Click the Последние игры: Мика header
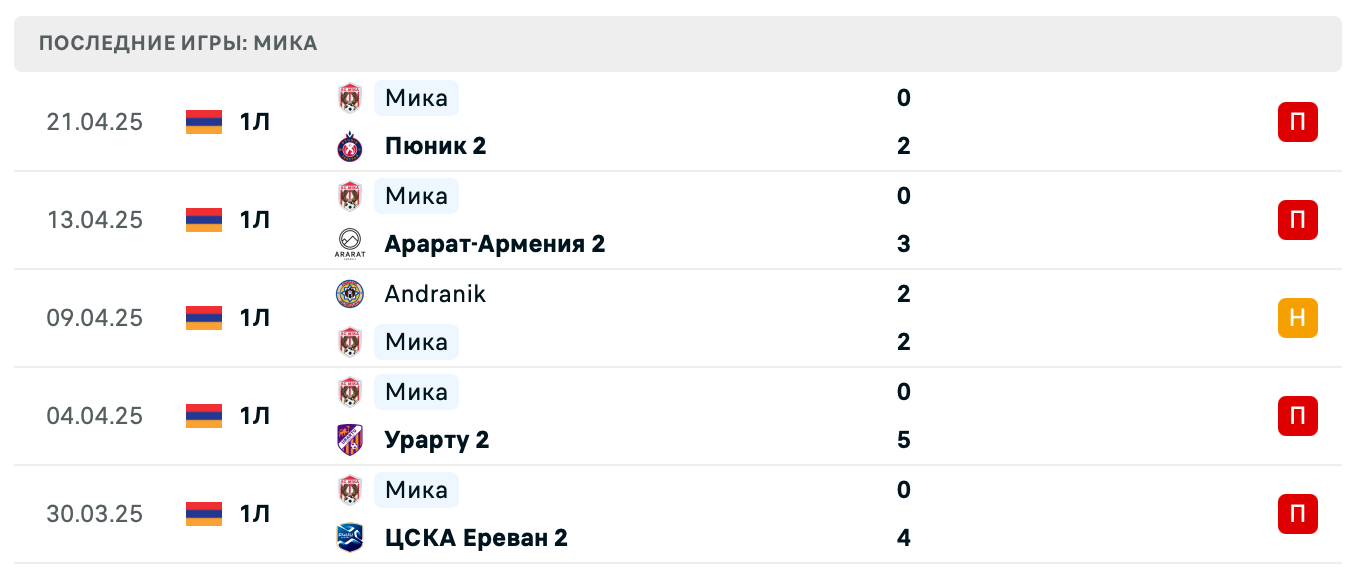Screen dimensions: 1356x578 [178, 43]
